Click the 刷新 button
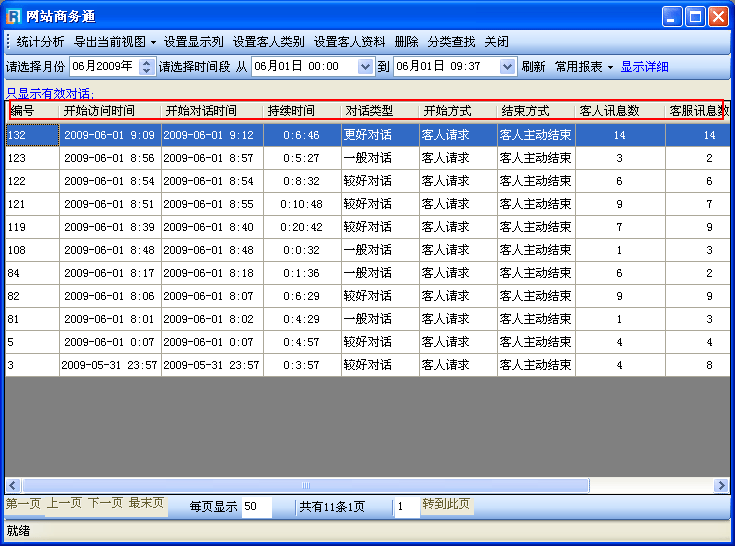This screenshot has height=546, width=735. coord(533,67)
